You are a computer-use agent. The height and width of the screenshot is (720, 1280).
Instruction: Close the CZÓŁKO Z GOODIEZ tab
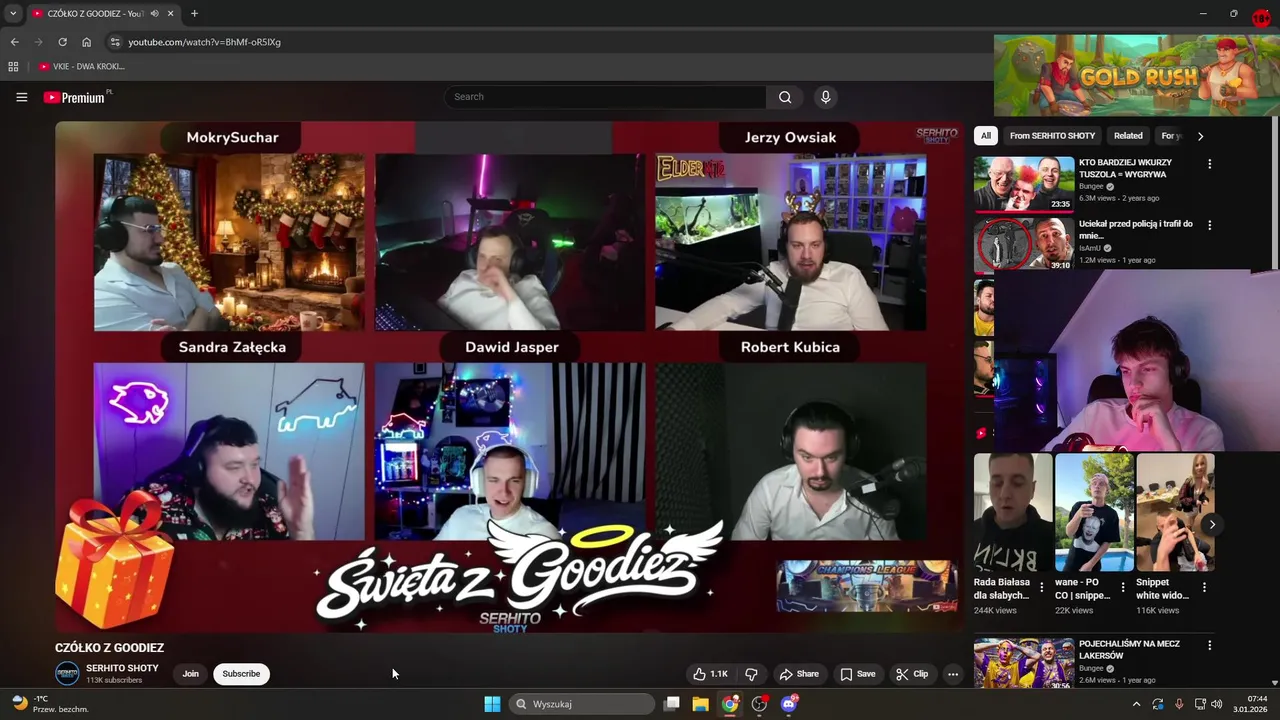click(169, 13)
